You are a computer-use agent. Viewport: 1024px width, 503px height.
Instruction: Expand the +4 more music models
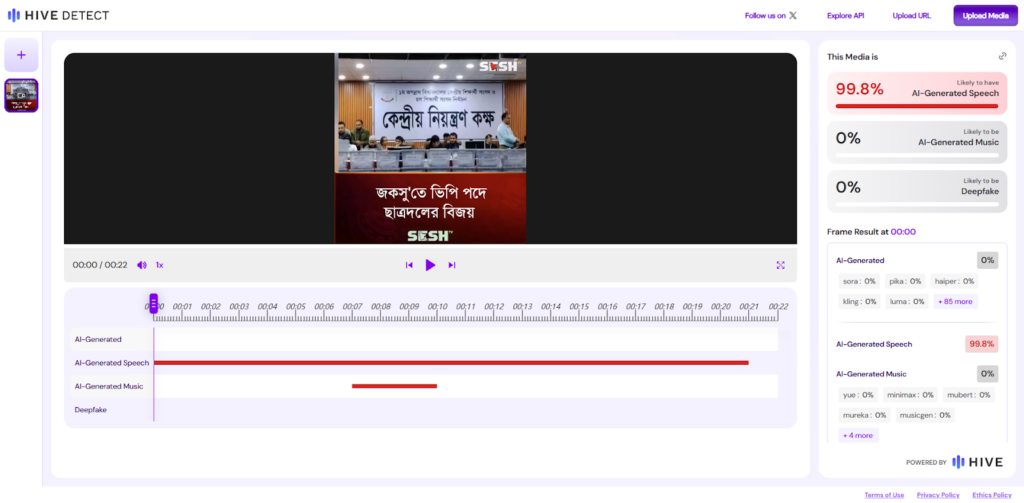tap(857, 435)
